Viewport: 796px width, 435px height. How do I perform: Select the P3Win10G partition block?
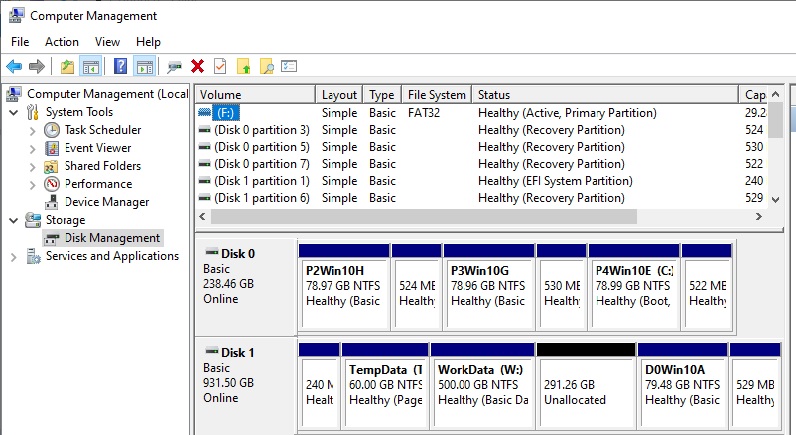pyautogui.click(x=489, y=287)
